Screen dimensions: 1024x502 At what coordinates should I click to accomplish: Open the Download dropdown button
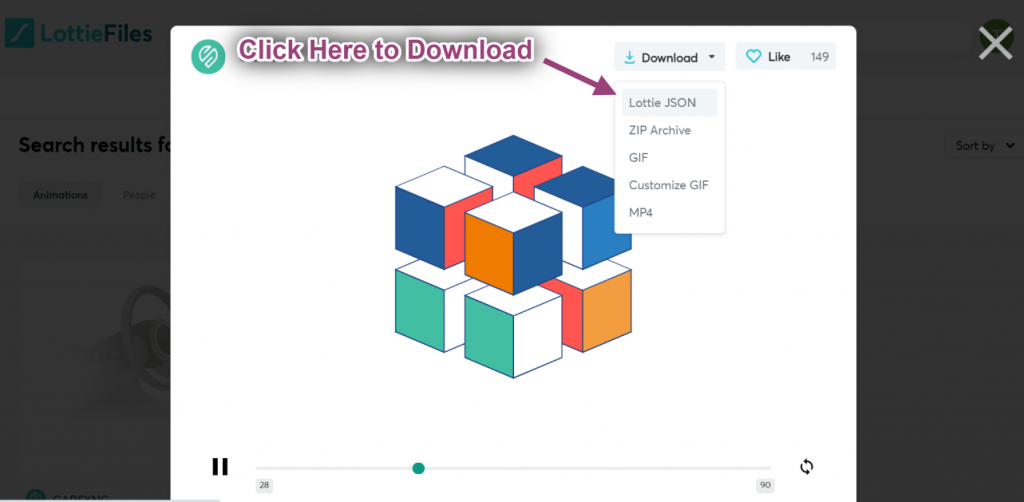tap(669, 57)
